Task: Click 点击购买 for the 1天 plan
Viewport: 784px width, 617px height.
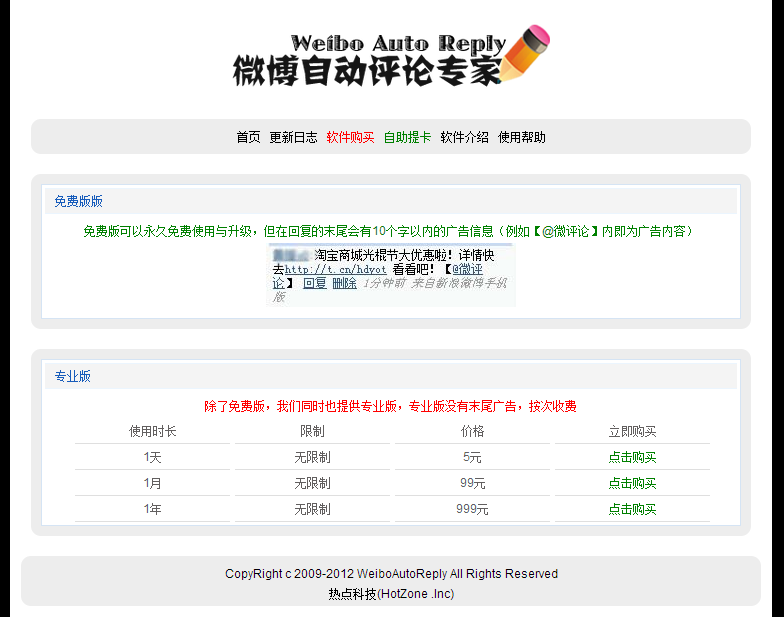Action: pyautogui.click(x=632, y=457)
